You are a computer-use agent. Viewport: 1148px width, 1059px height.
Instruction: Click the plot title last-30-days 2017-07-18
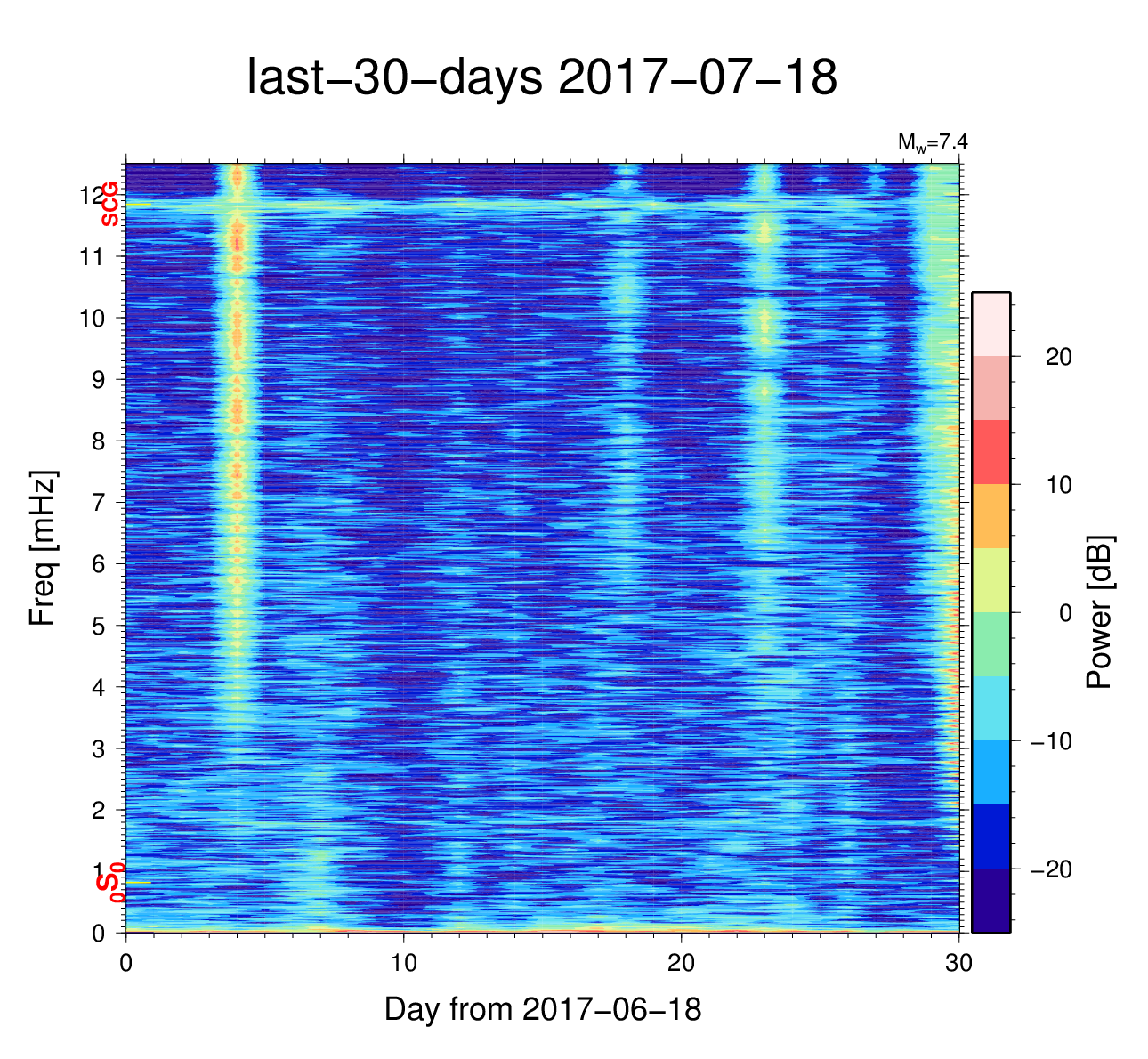(541, 78)
